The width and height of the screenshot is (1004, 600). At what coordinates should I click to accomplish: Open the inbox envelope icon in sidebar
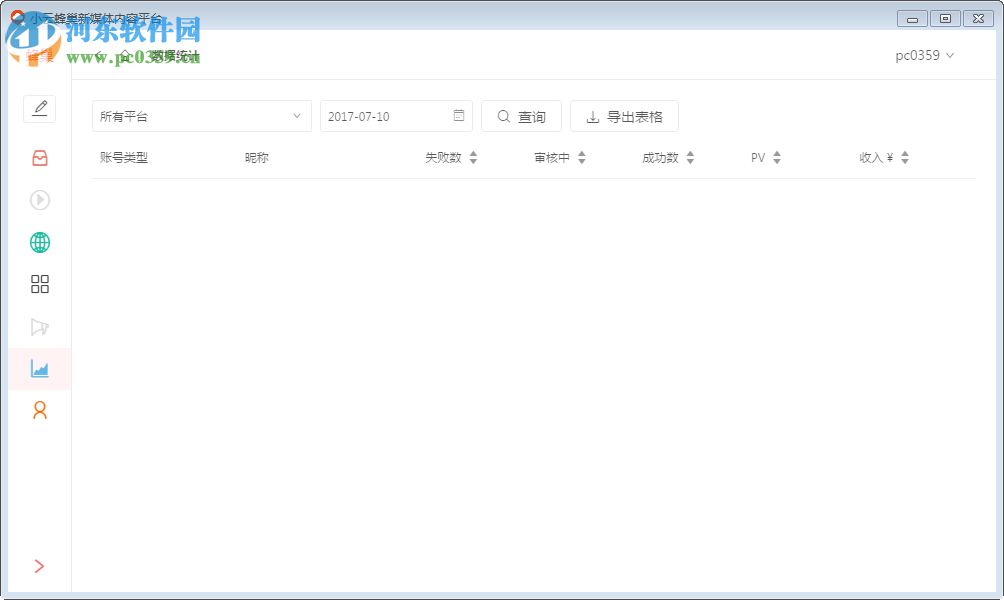tap(40, 157)
